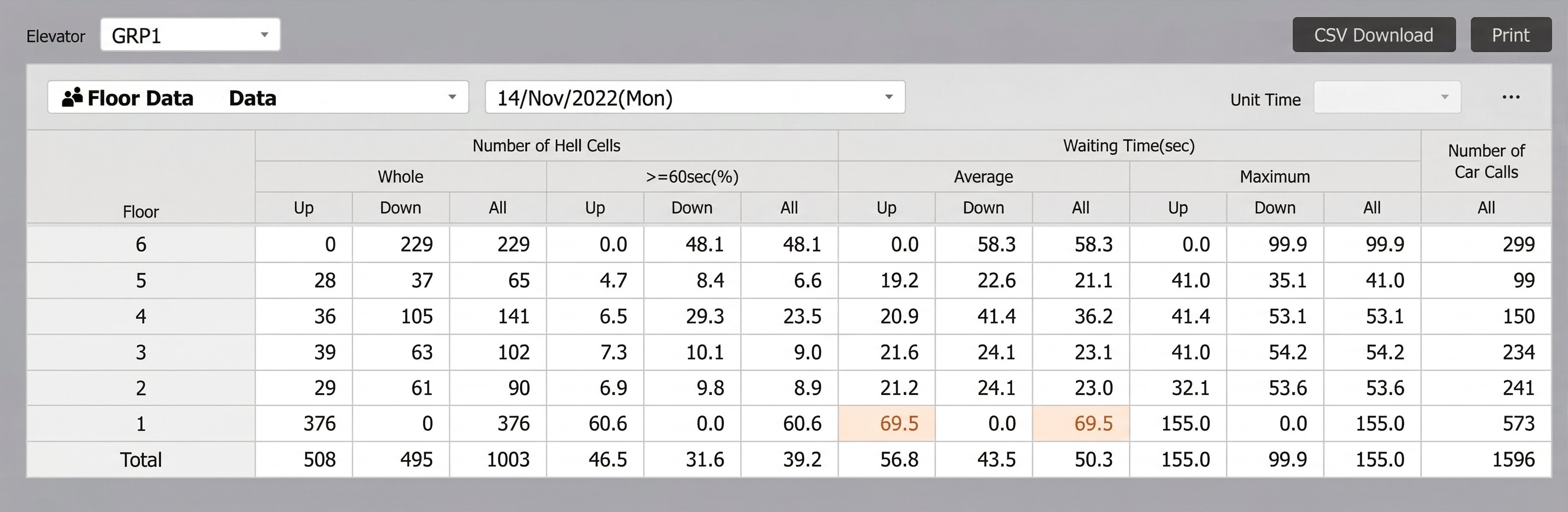Click the Floor column header

[140, 211]
